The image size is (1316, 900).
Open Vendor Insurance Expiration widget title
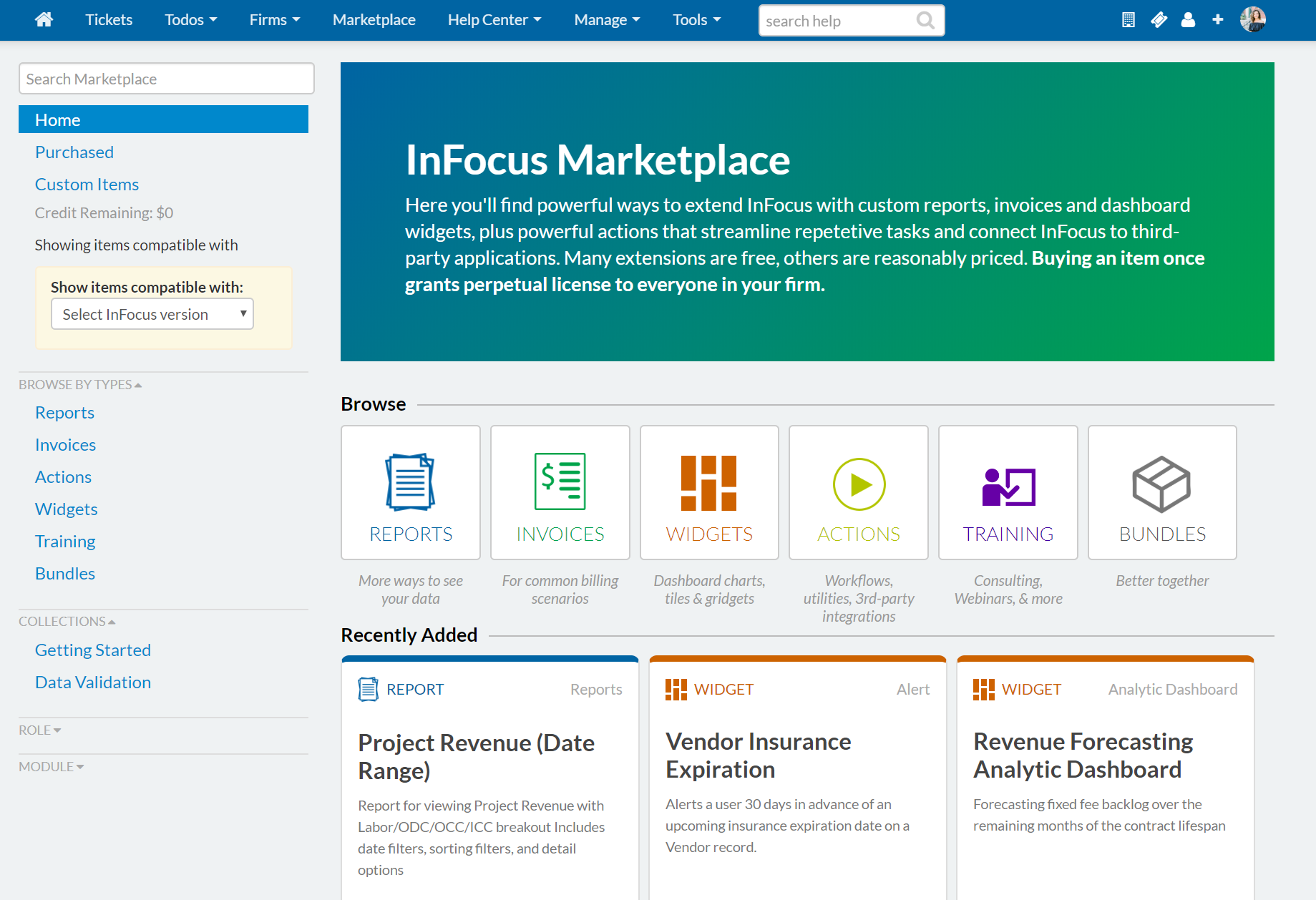759,755
